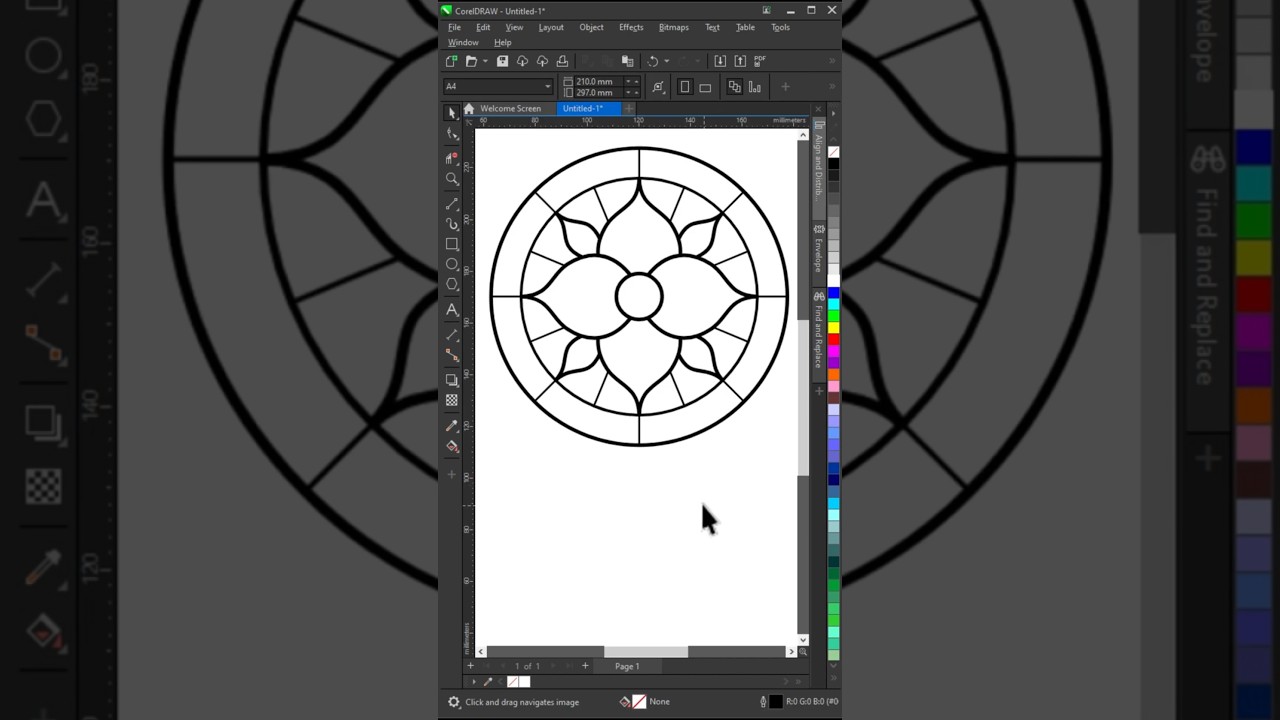Open the undo history dropdown arrow

(x=667, y=61)
